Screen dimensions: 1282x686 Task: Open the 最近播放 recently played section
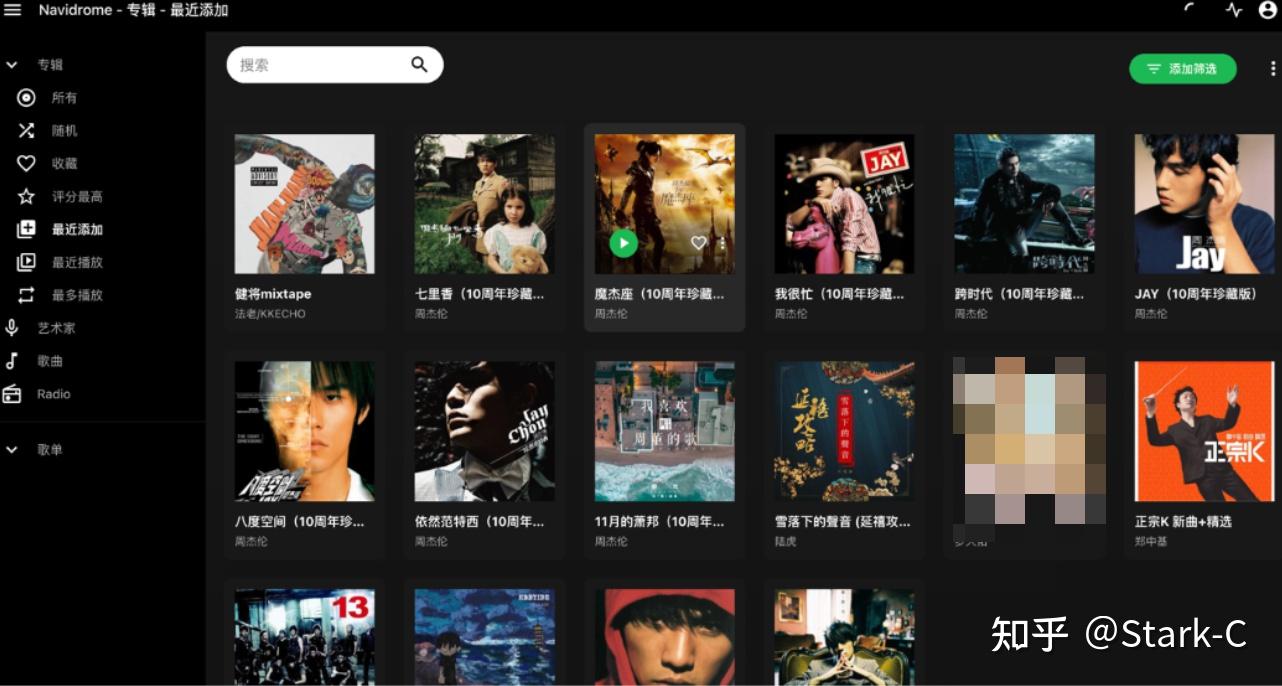tap(27, 262)
